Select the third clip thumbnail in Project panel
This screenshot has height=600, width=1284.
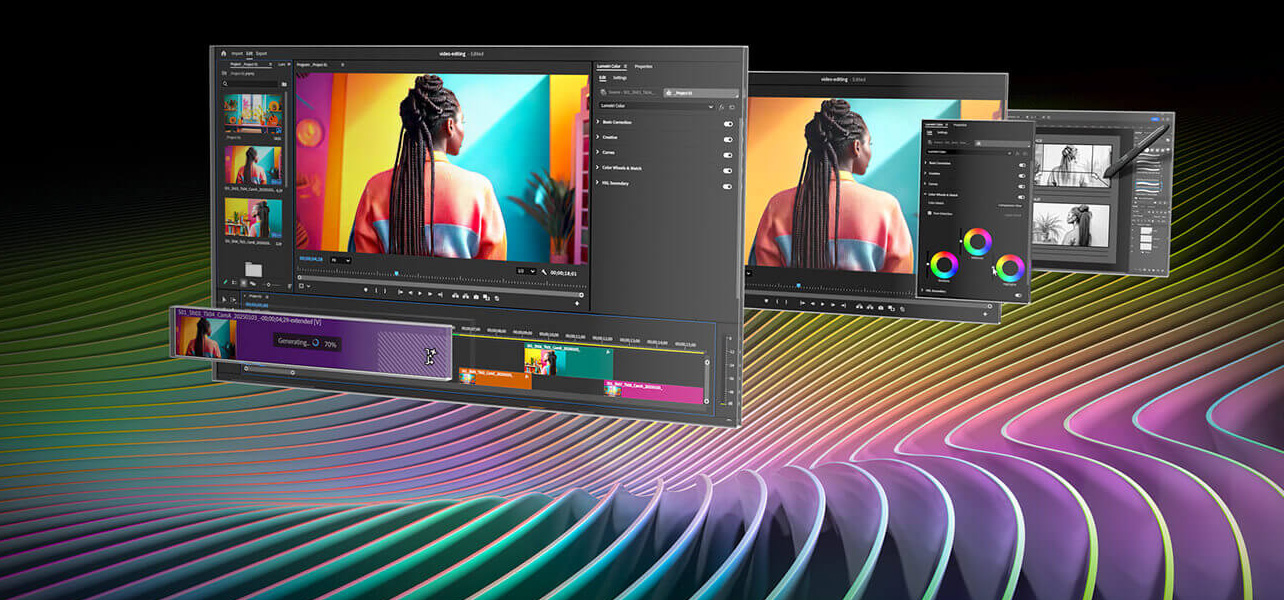click(253, 217)
